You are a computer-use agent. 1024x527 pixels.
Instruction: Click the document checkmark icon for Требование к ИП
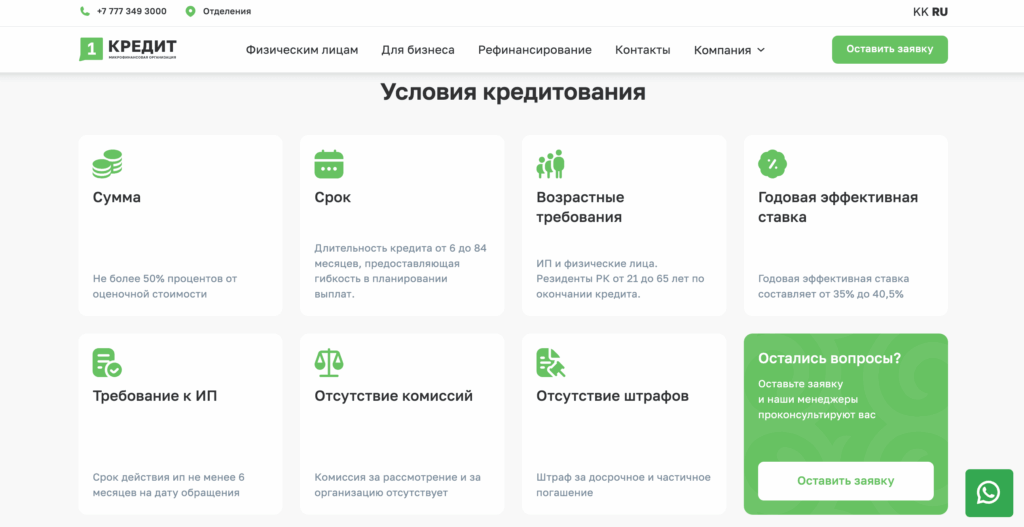click(107, 362)
